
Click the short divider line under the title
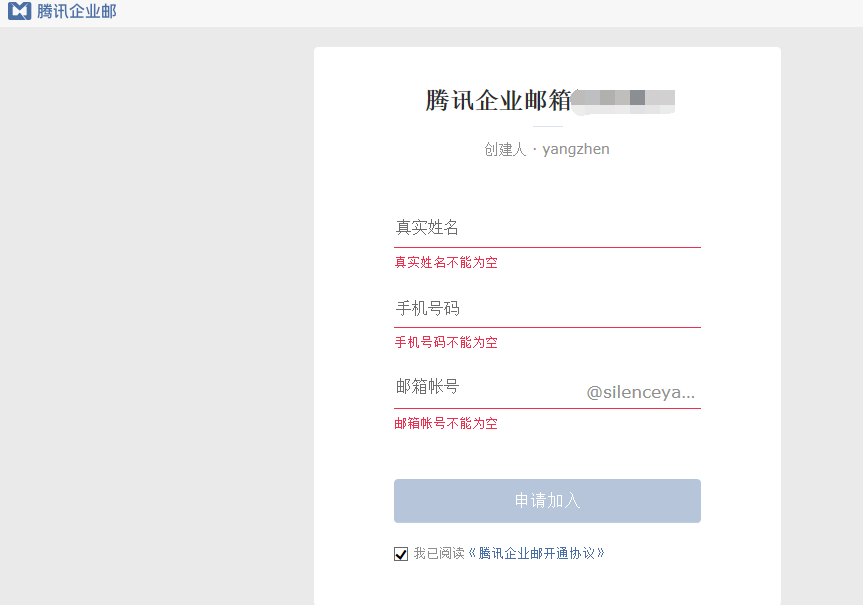coord(547,127)
